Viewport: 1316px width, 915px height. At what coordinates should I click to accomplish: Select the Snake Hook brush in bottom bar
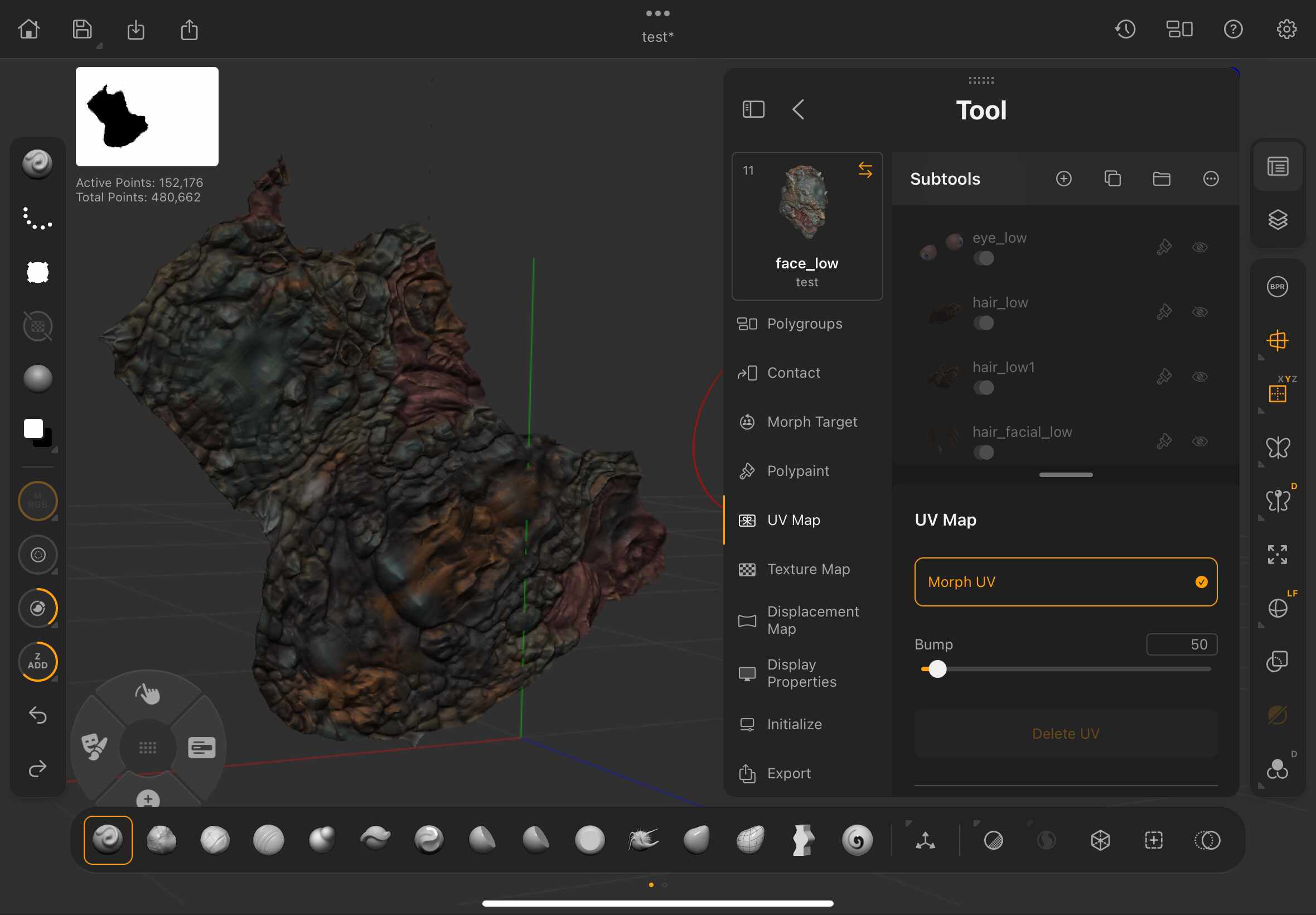click(x=643, y=840)
